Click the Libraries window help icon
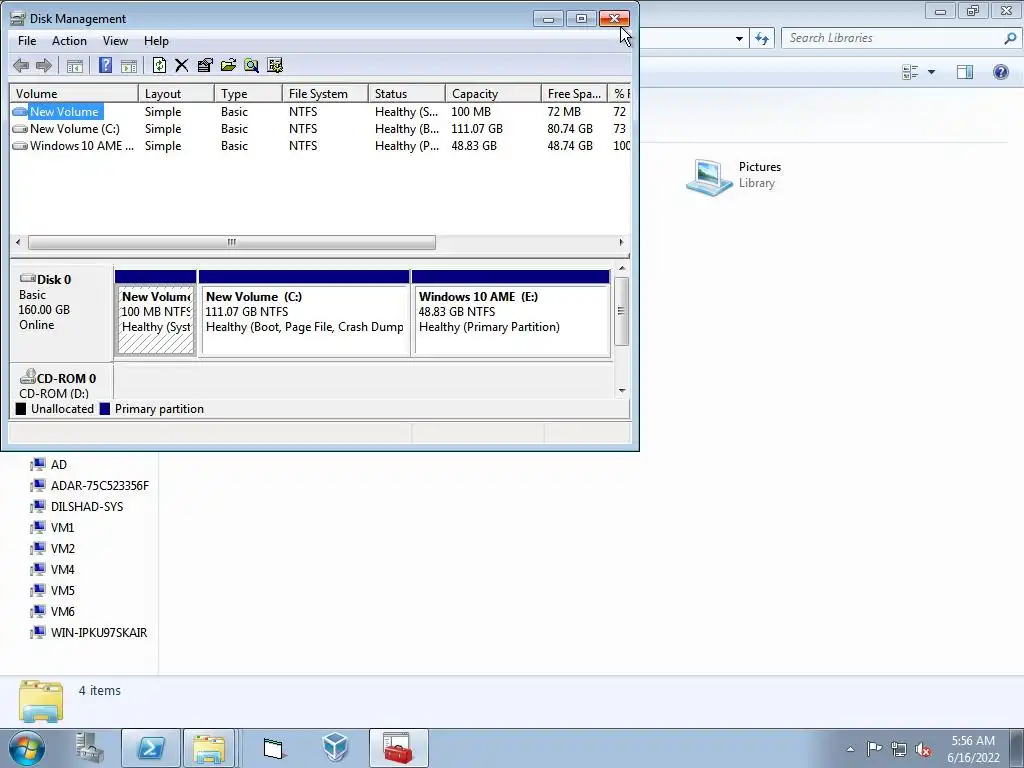The image size is (1024, 768). pyautogui.click(x=1000, y=72)
